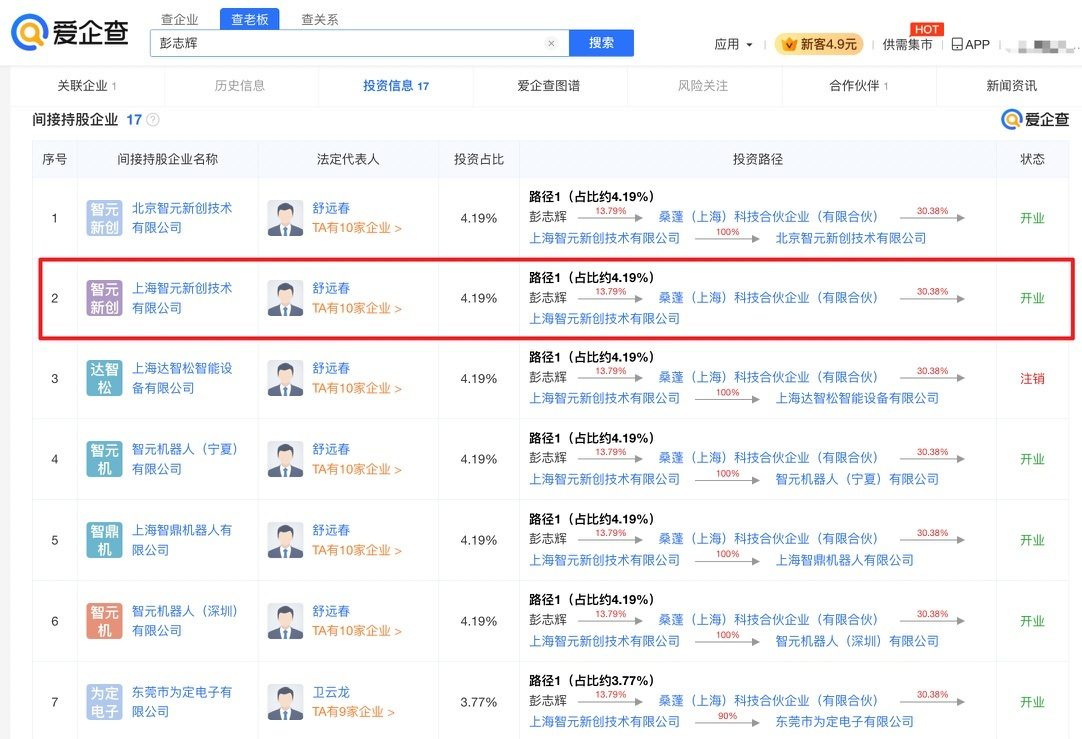Screen dimensions: 1082x739
Task: Click the help icon beside 间接持股企业 17
Action: pyautogui.click(x=153, y=120)
